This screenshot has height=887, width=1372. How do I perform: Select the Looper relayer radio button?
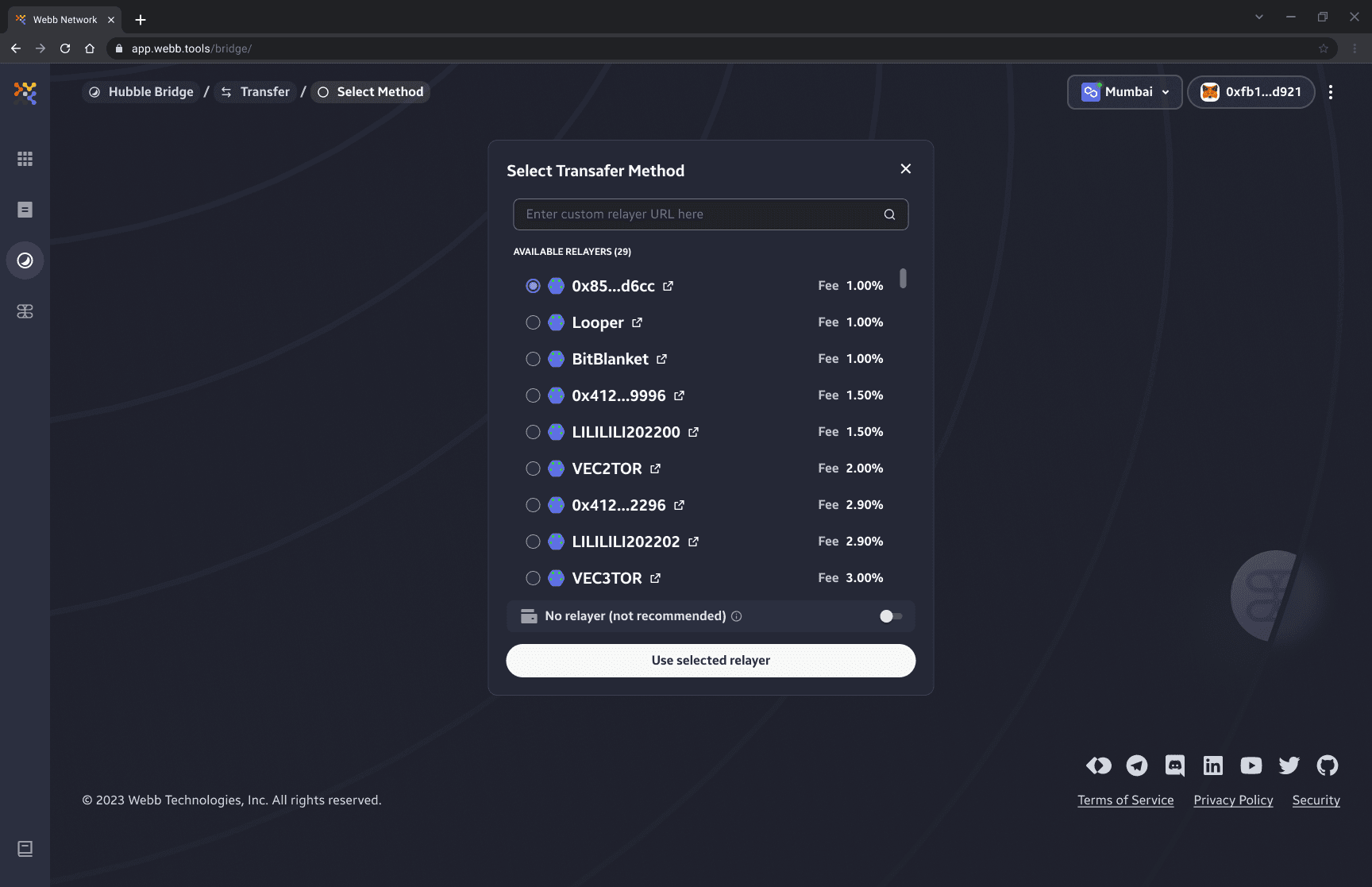point(534,322)
